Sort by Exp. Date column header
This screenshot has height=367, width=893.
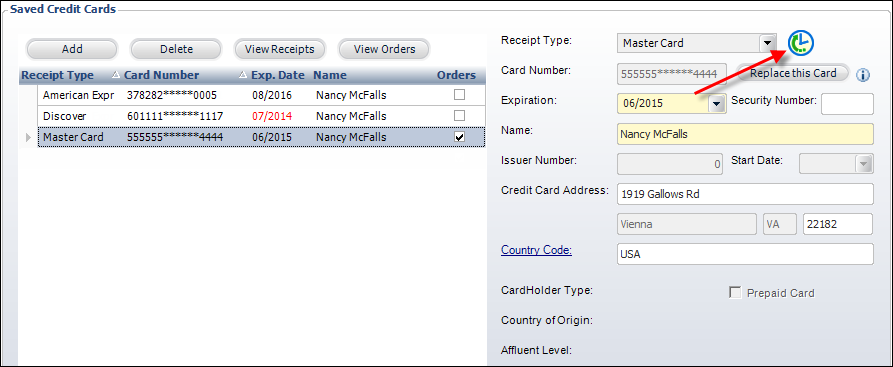(x=278, y=75)
